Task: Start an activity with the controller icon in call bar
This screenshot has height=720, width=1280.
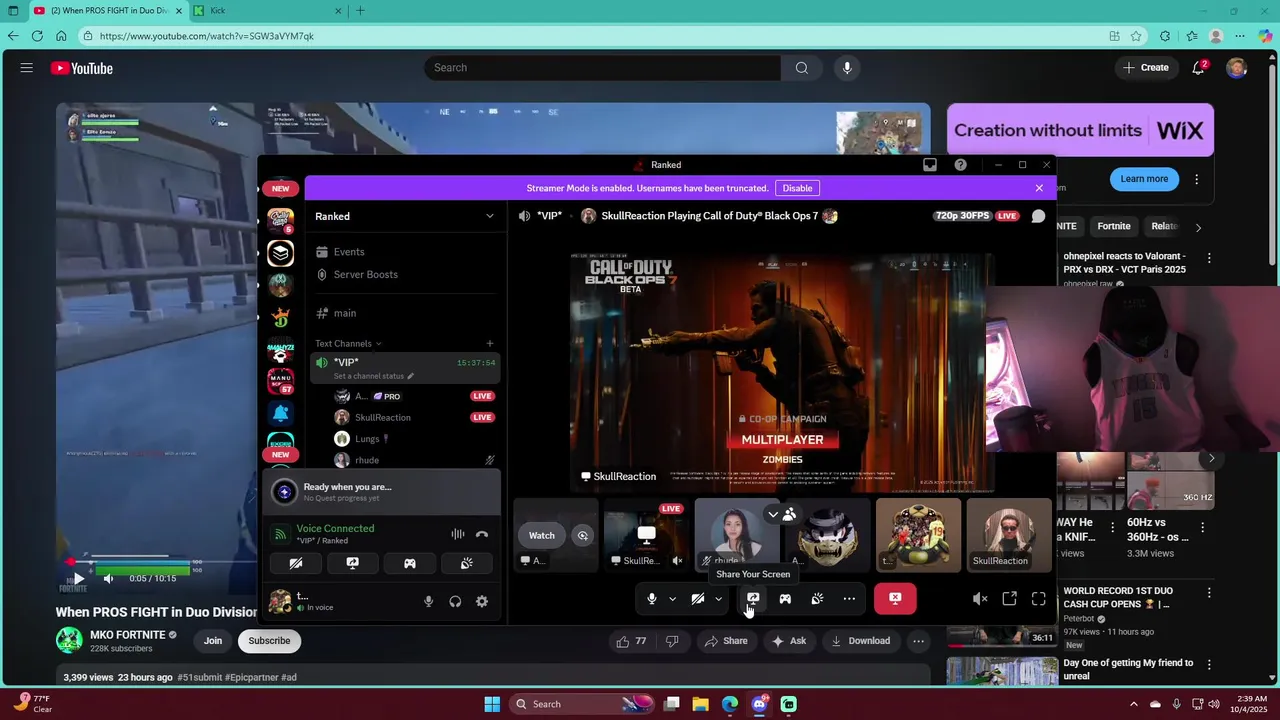Action: click(785, 599)
